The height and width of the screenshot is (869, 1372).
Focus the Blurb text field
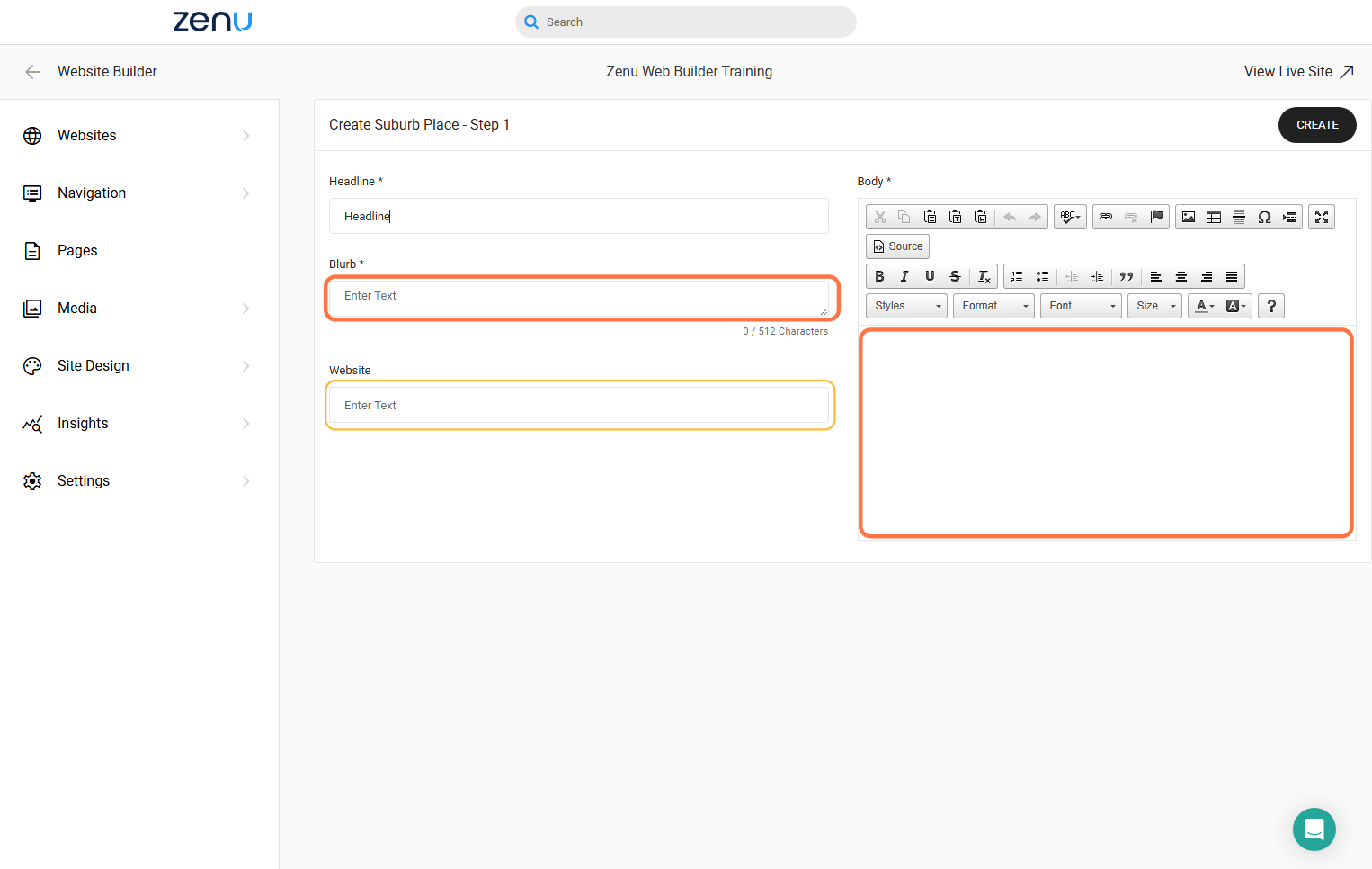point(579,299)
